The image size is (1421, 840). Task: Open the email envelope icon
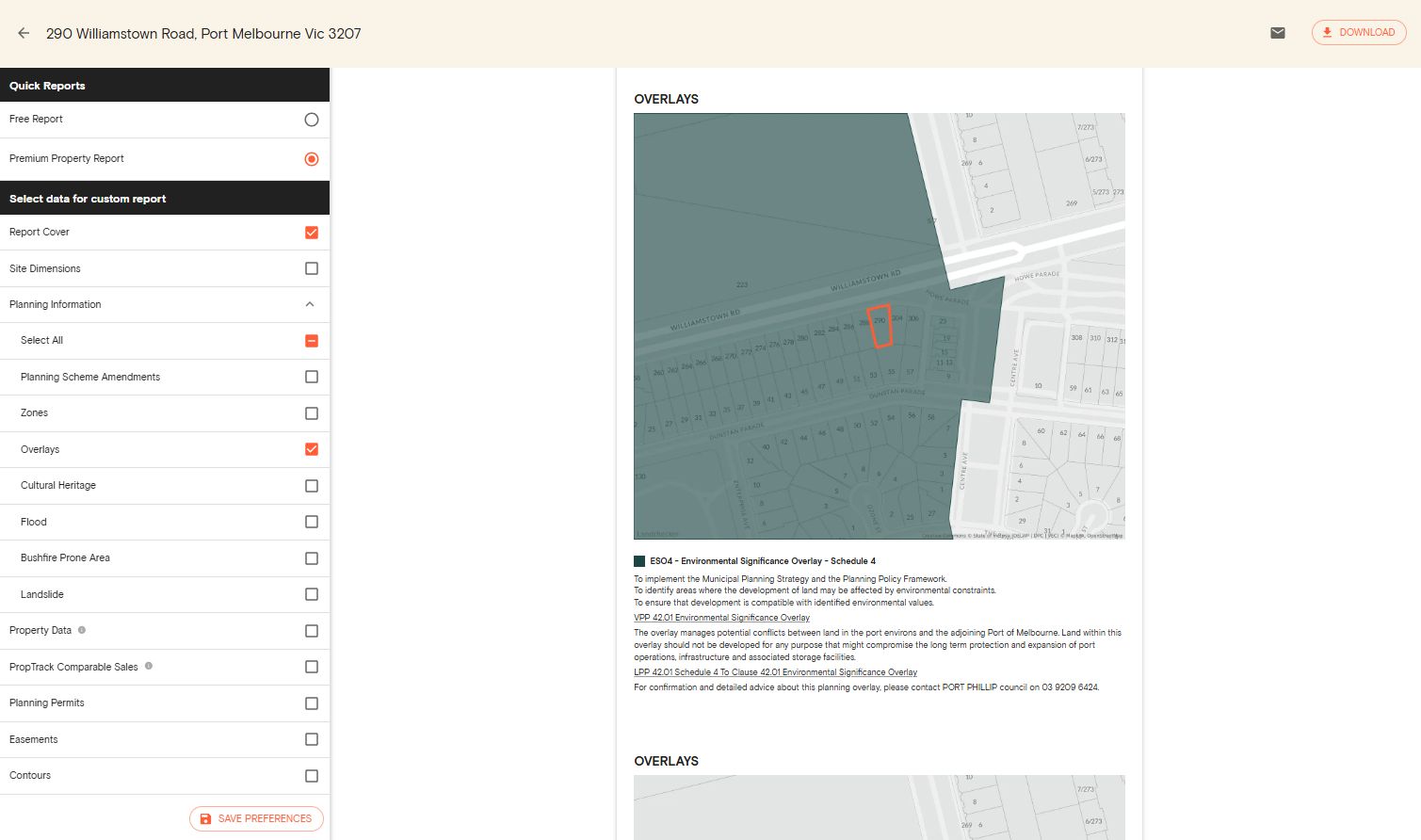tap(1278, 33)
